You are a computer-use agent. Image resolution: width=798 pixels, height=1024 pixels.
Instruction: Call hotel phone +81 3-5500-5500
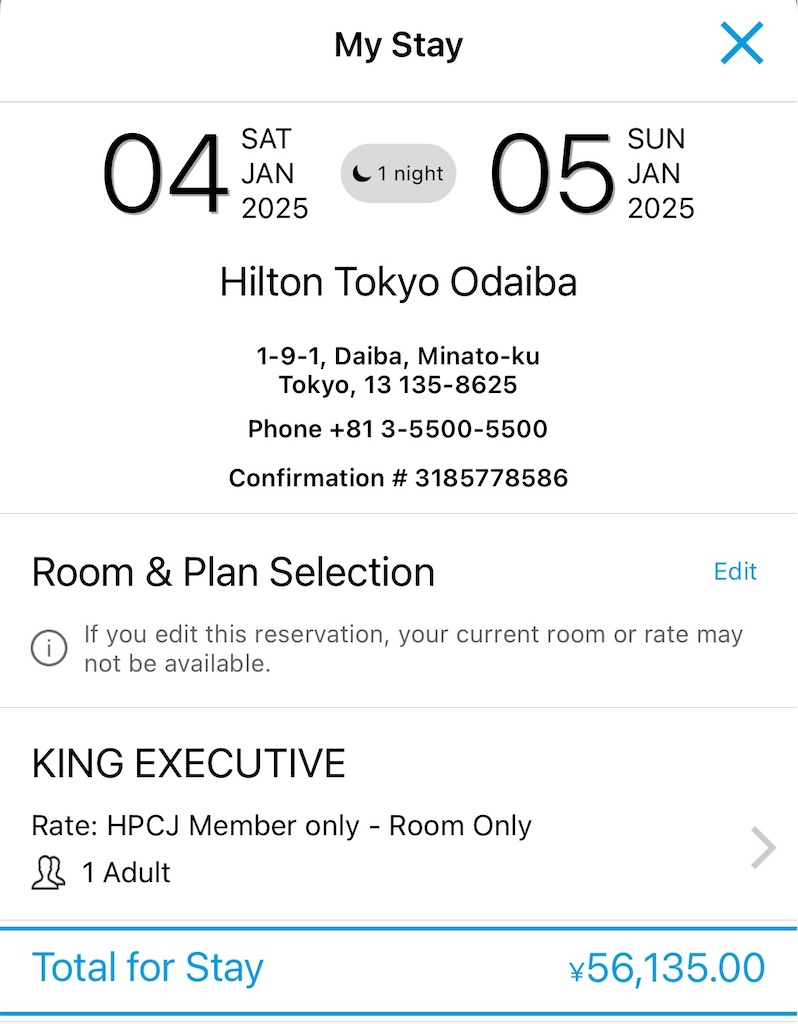tap(398, 429)
